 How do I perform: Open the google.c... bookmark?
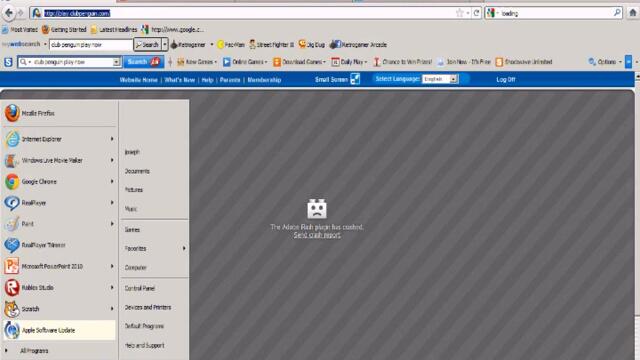tap(172, 29)
